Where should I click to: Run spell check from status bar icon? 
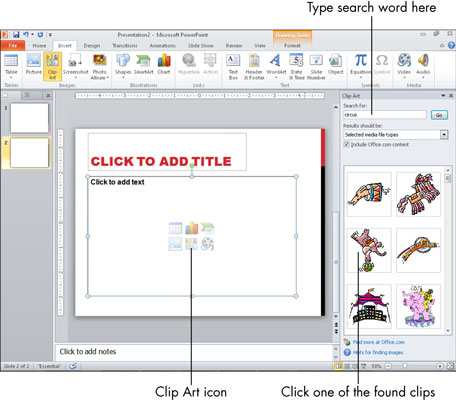coord(73,366)
